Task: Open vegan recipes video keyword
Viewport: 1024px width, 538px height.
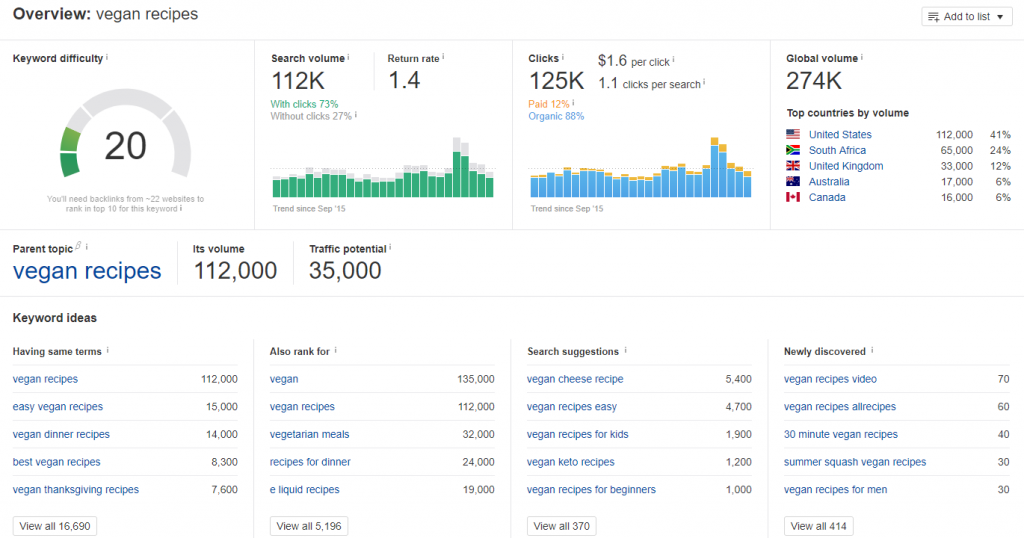Action: click(830, 379)
